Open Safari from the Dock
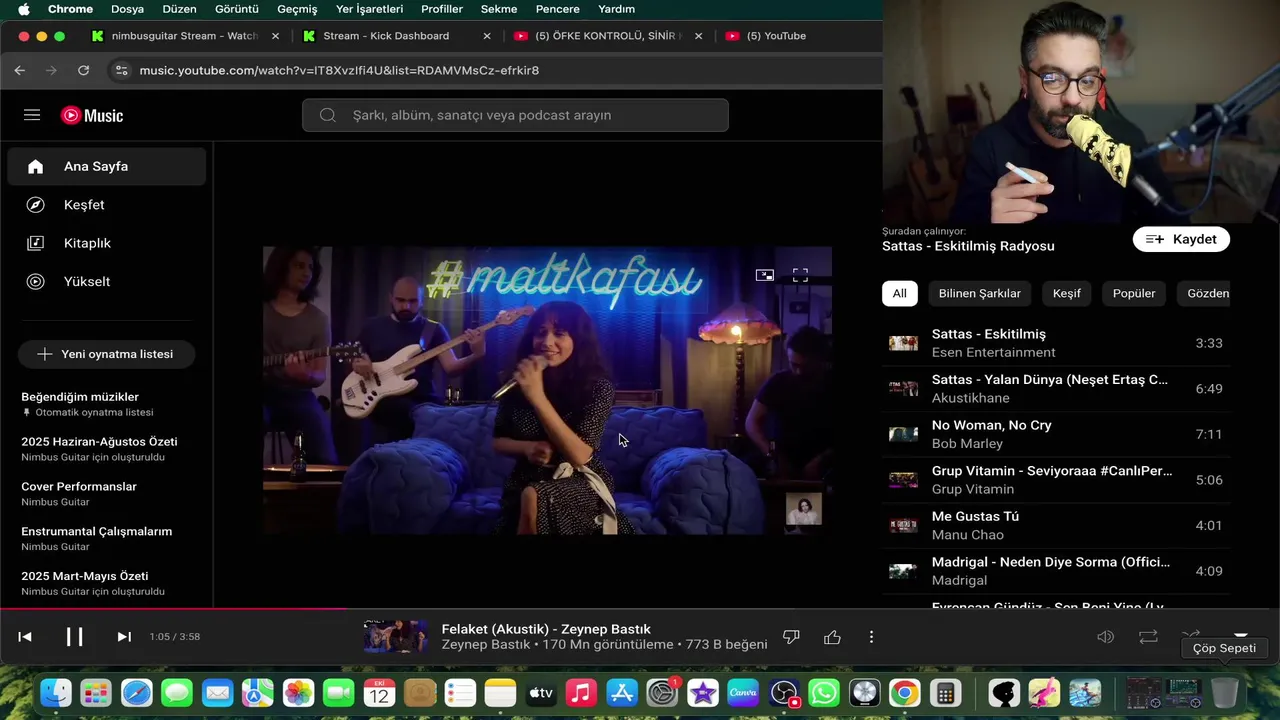The image size is (1280, 720). point(137,692)
